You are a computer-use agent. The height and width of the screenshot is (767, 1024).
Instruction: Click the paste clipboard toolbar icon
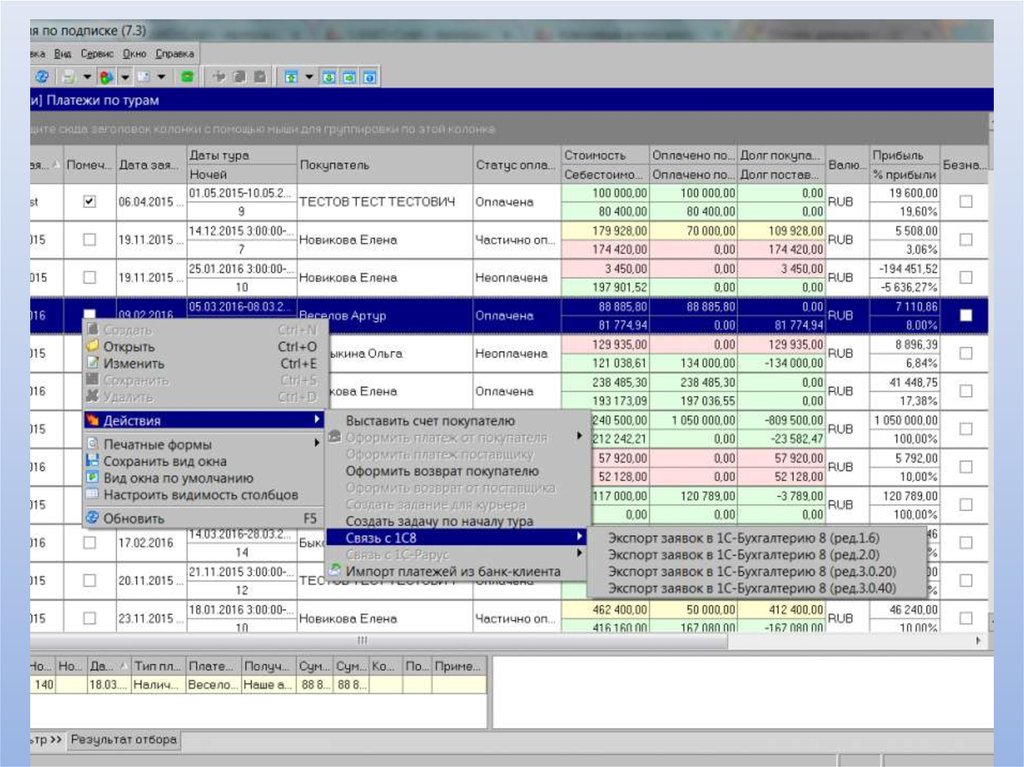tap(260, 77)
